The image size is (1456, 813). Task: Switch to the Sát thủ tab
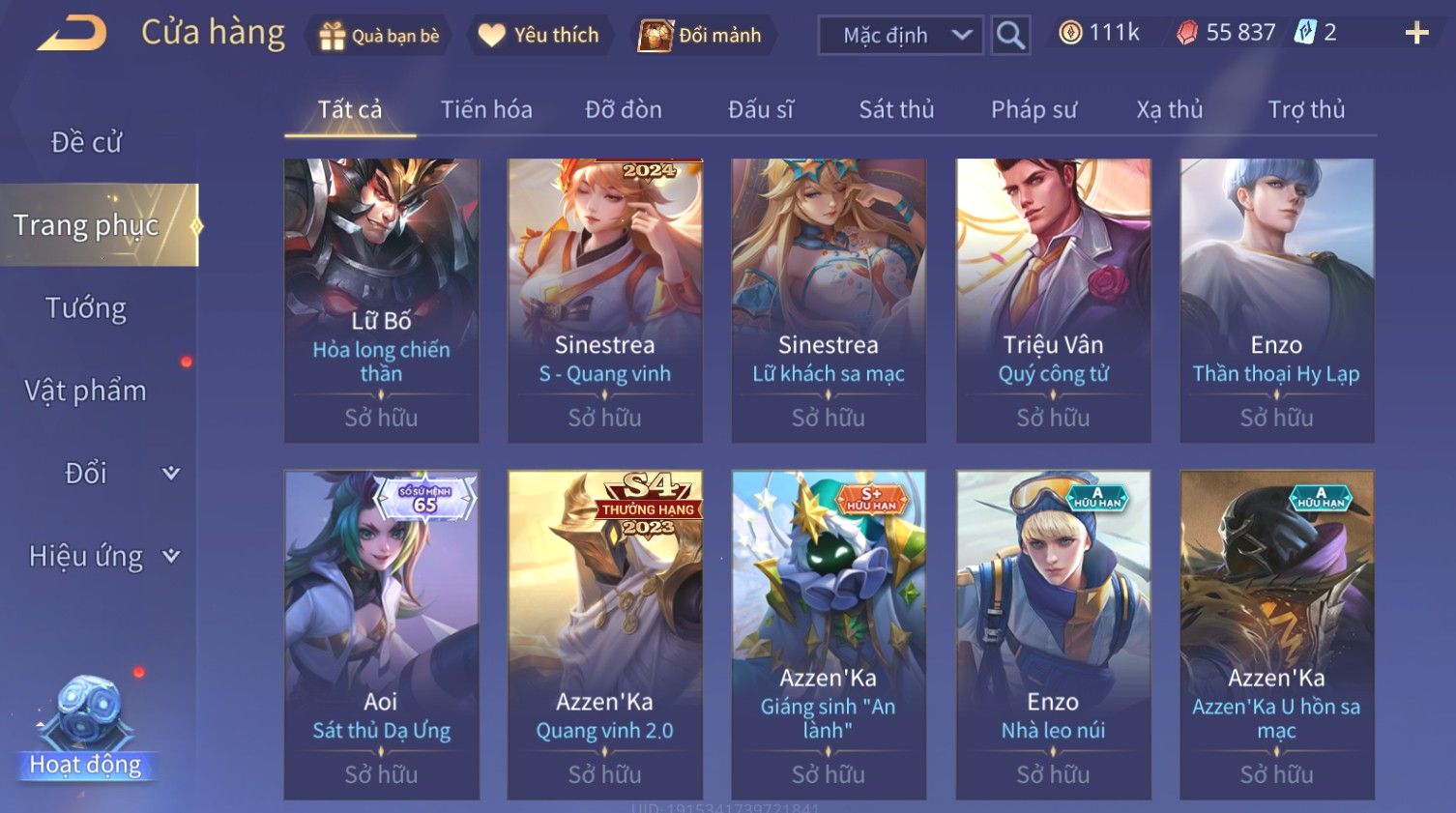coord(896,109)
